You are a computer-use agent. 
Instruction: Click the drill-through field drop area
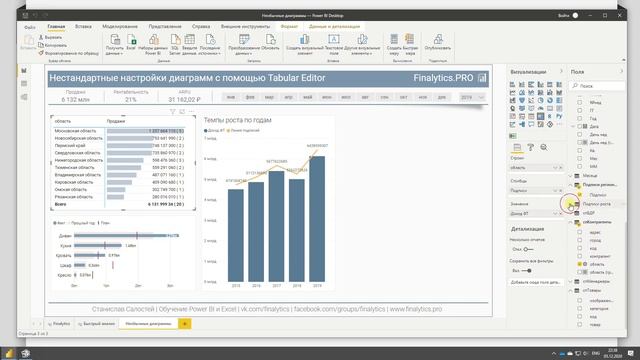point(535,282)
